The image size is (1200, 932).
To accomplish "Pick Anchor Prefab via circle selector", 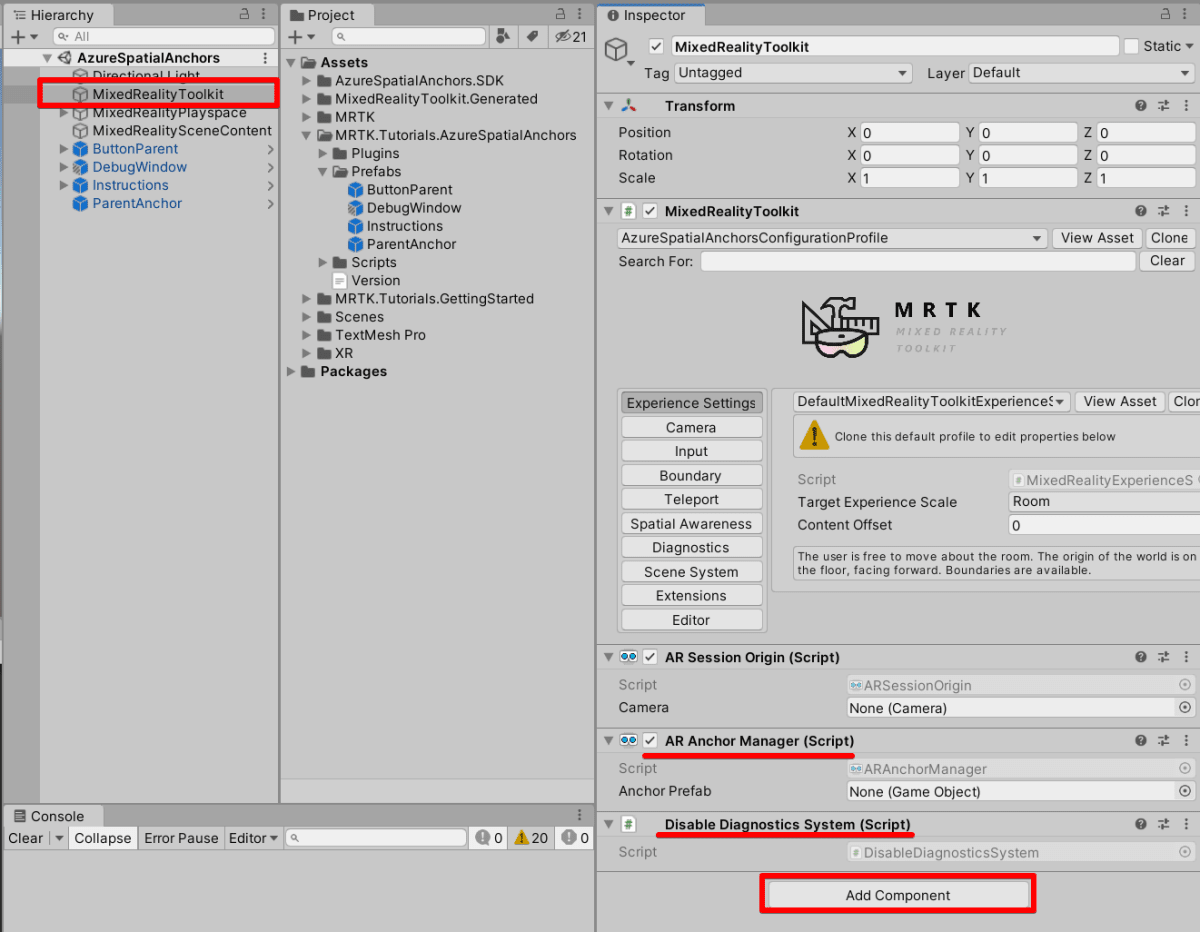I will [1185, 792].
